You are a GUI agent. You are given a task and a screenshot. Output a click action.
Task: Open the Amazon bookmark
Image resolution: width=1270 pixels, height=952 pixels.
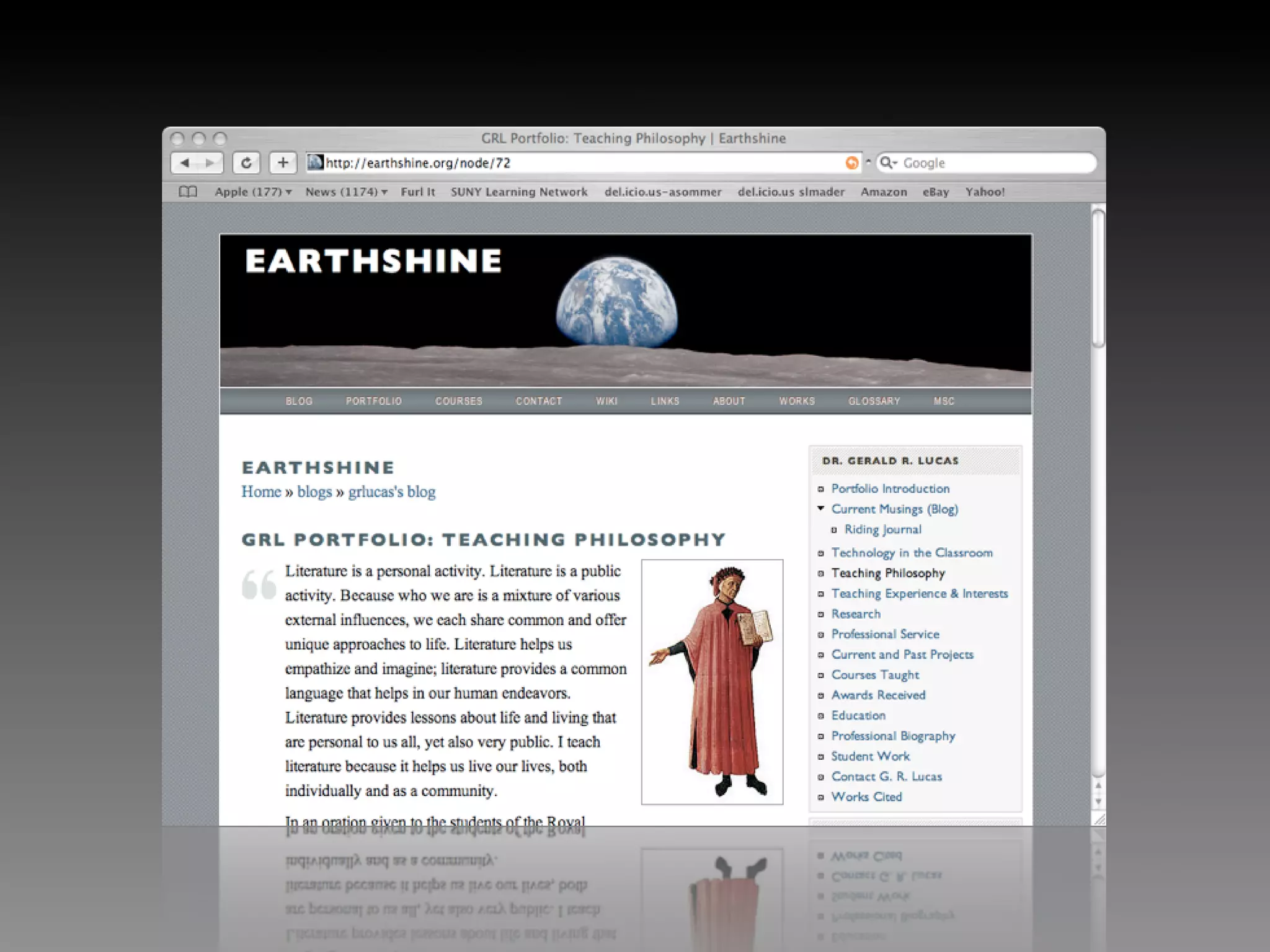click(884, 192)
